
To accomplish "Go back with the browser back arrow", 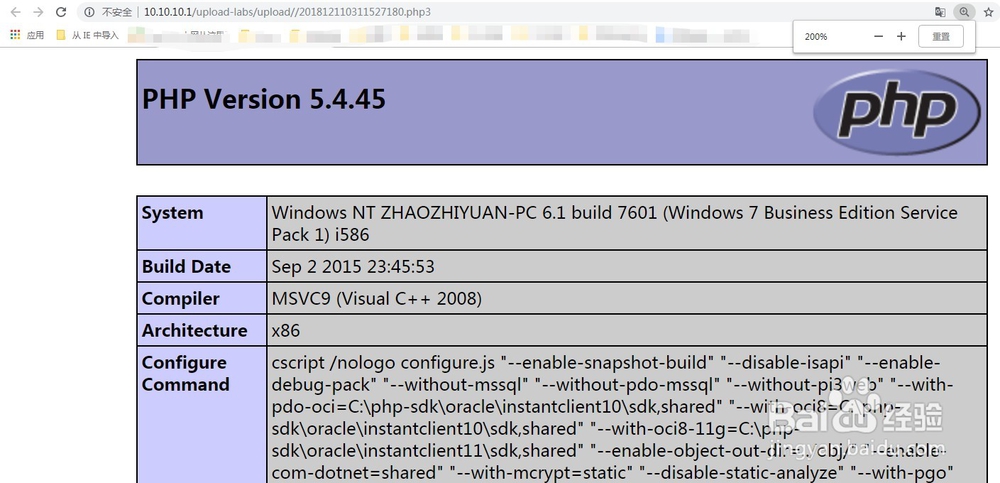I will tap(15, 11).
